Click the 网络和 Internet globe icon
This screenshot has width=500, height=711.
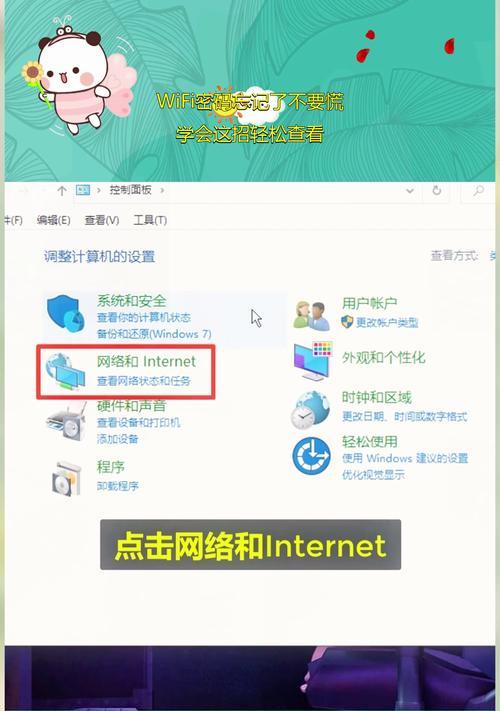[66, 372]
